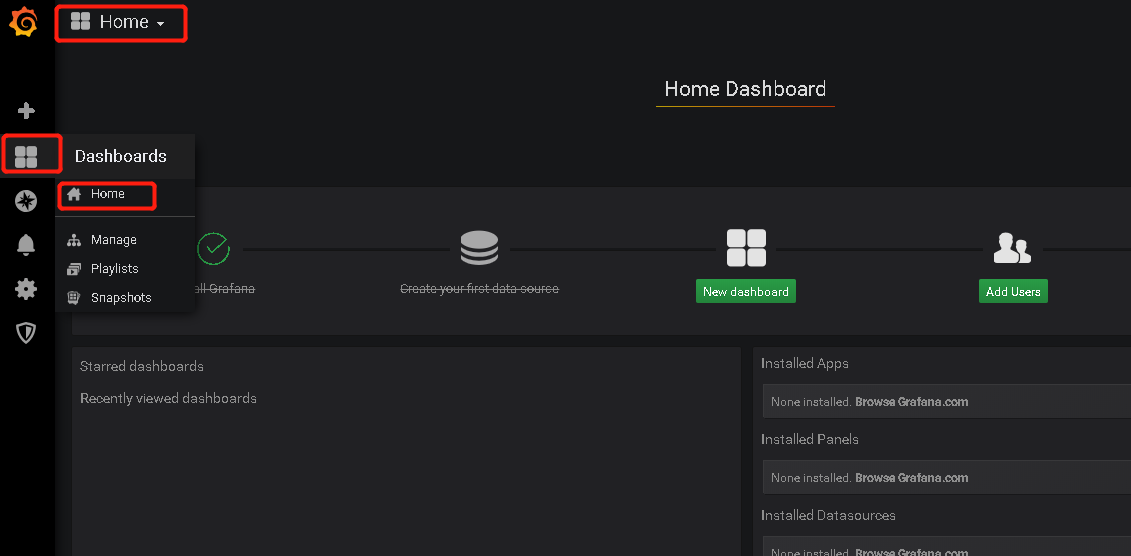Click the Add Users people icon
Image resolution: width=1131 pixels, height=556 pixels.
click(x=1012, y=248)
